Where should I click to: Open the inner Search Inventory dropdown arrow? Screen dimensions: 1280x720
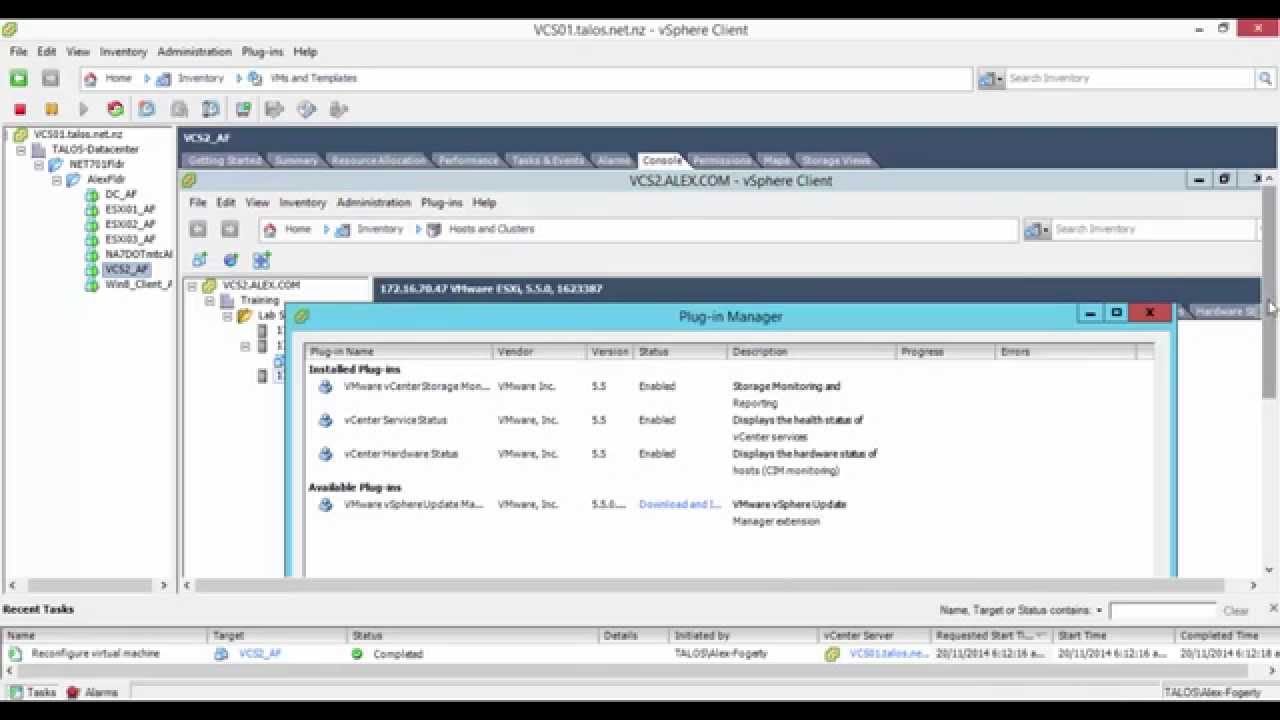1045,230
